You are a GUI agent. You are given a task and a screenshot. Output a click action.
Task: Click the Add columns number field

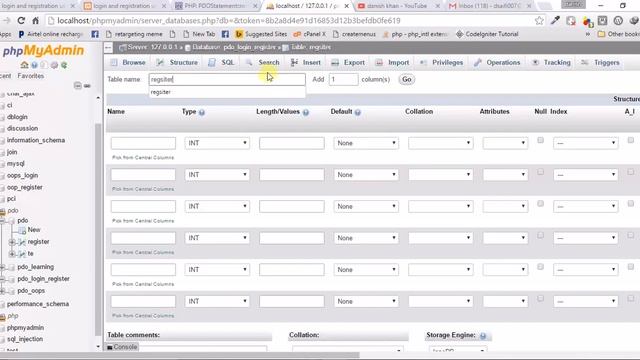coord(343,79)
